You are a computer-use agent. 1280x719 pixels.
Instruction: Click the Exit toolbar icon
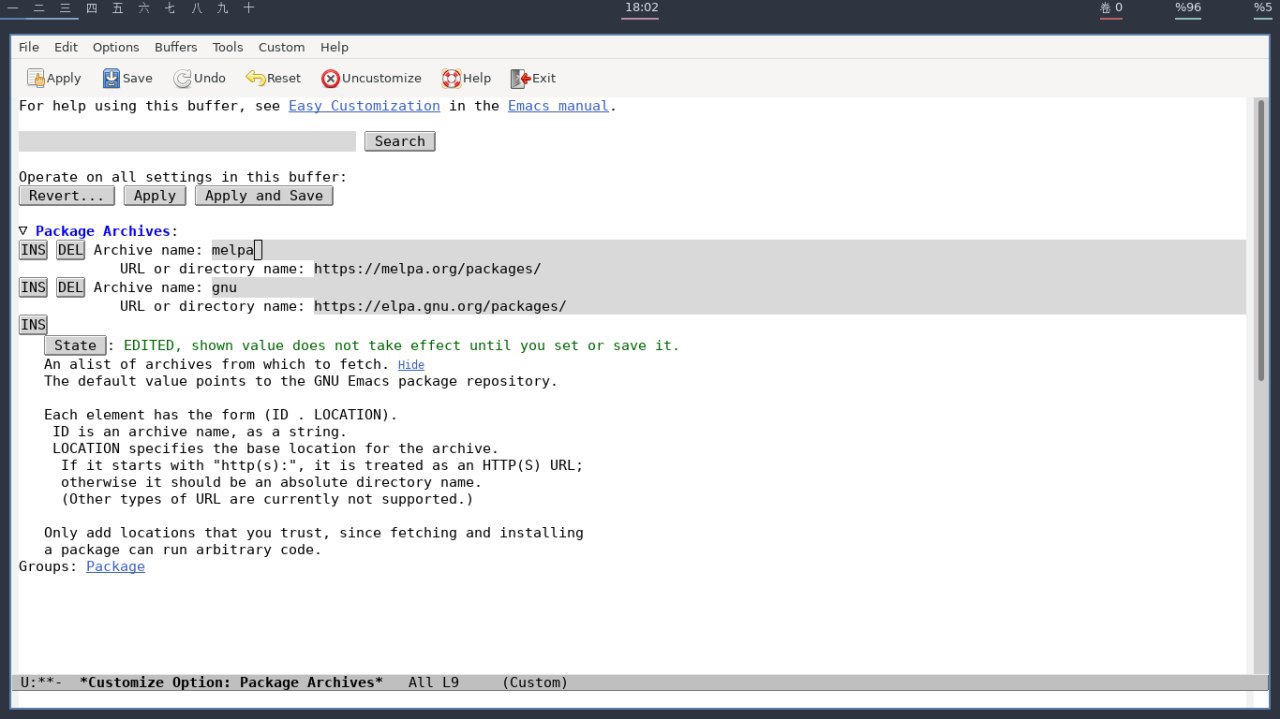(533, 78)
